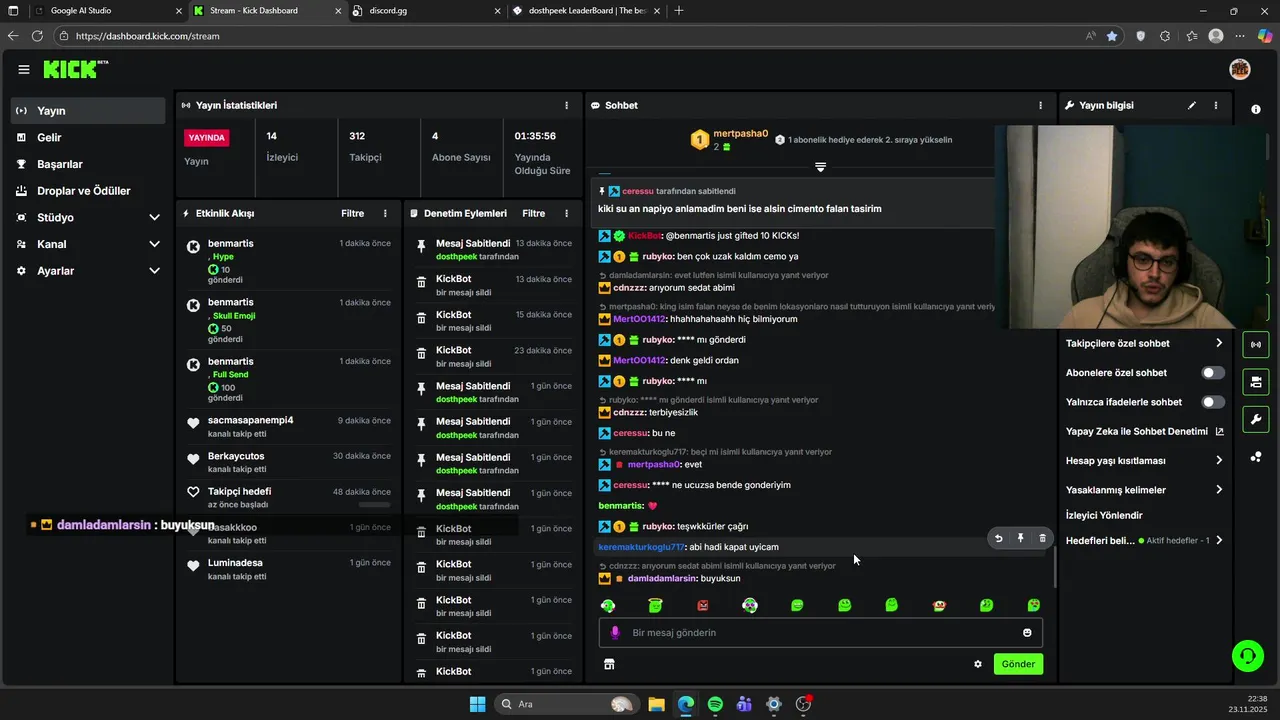Image resolution: width=1280 pixels, height=720 pixels.
Task: Click the taskbar search box Ara
Action: (x=566, y=704)
